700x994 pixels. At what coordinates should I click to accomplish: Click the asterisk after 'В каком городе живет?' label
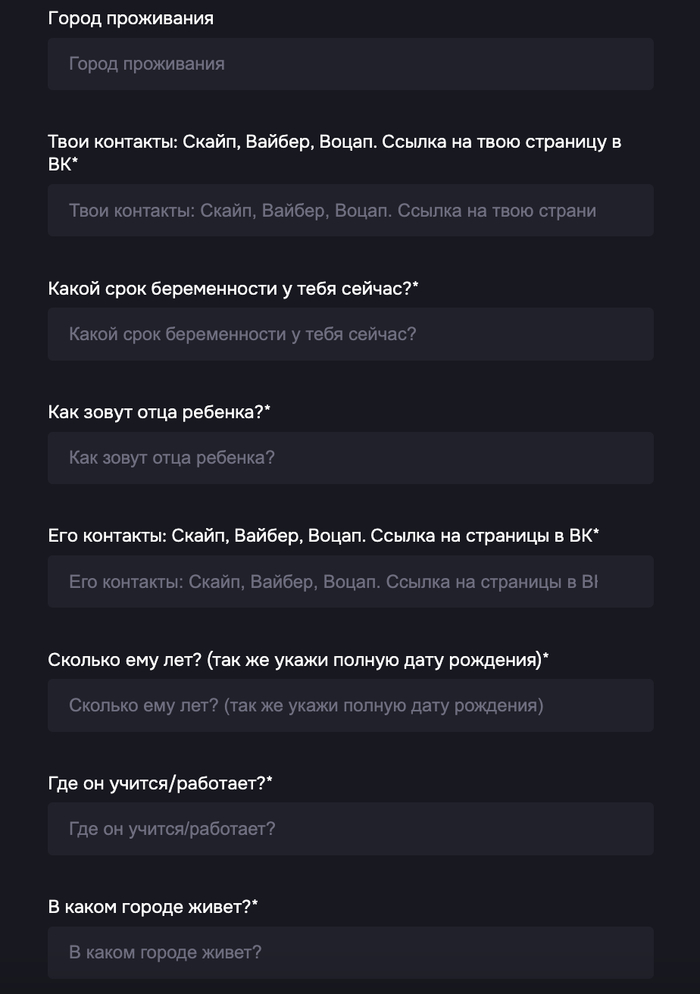(x=255, y=905)
